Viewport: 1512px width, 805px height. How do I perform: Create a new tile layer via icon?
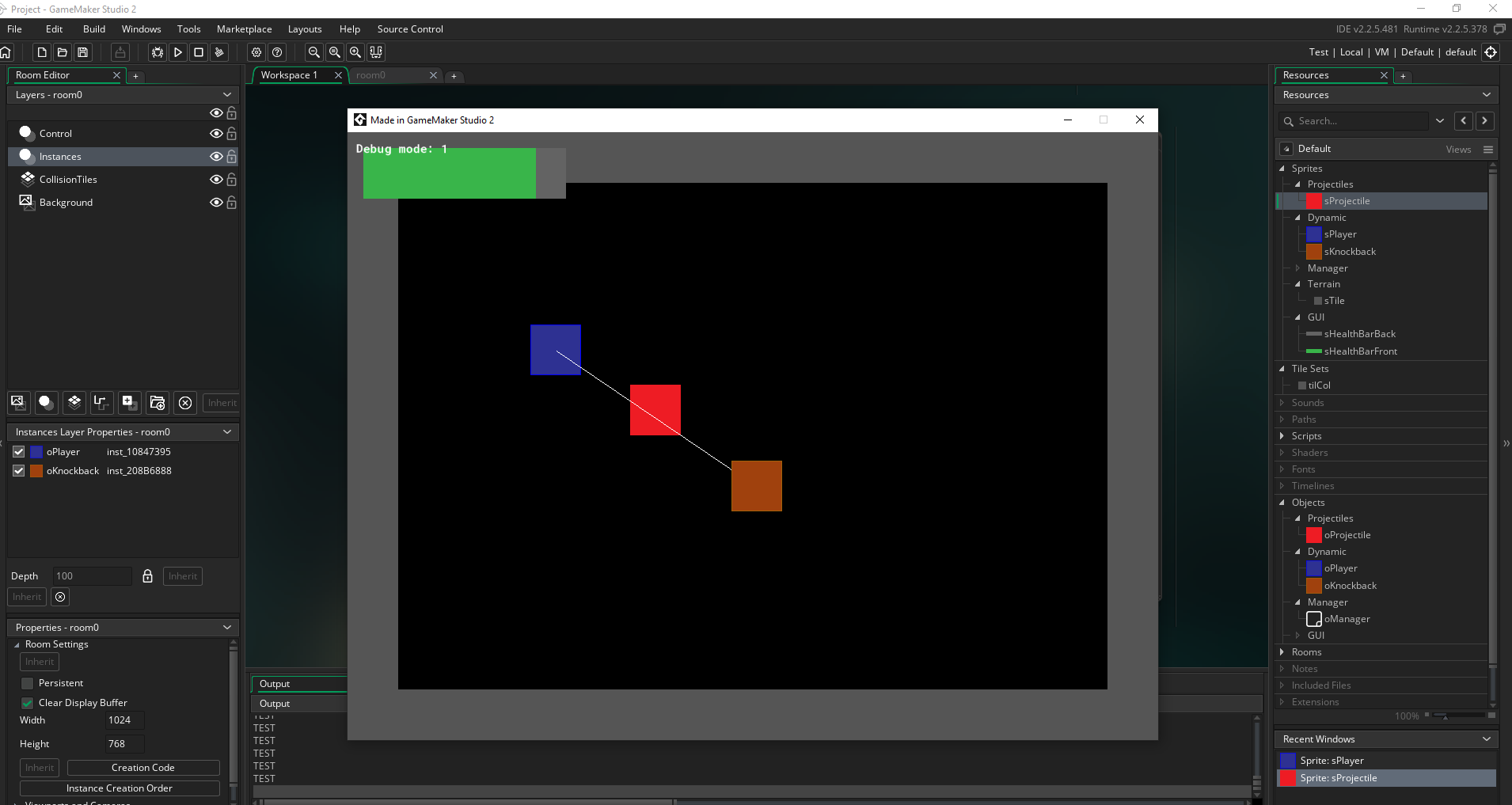coord(74,402)
